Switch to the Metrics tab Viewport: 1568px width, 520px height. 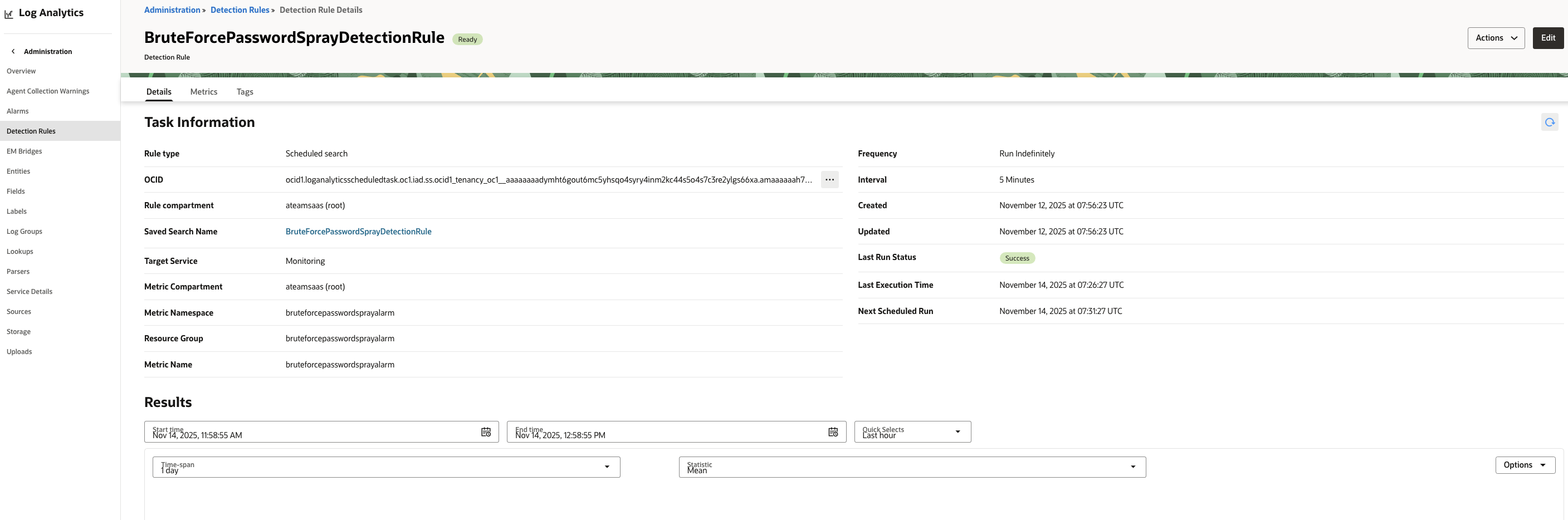[x=204, y=92]
